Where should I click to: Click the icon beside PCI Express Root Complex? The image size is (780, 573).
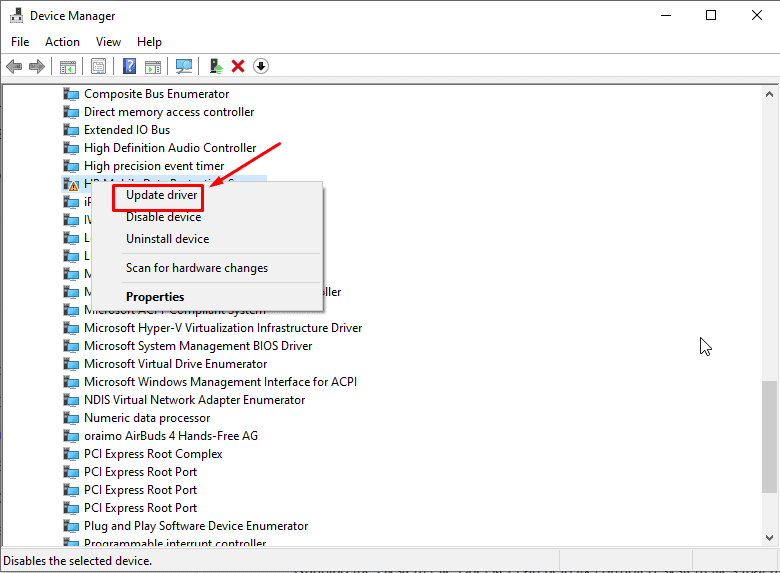point(71,454)
